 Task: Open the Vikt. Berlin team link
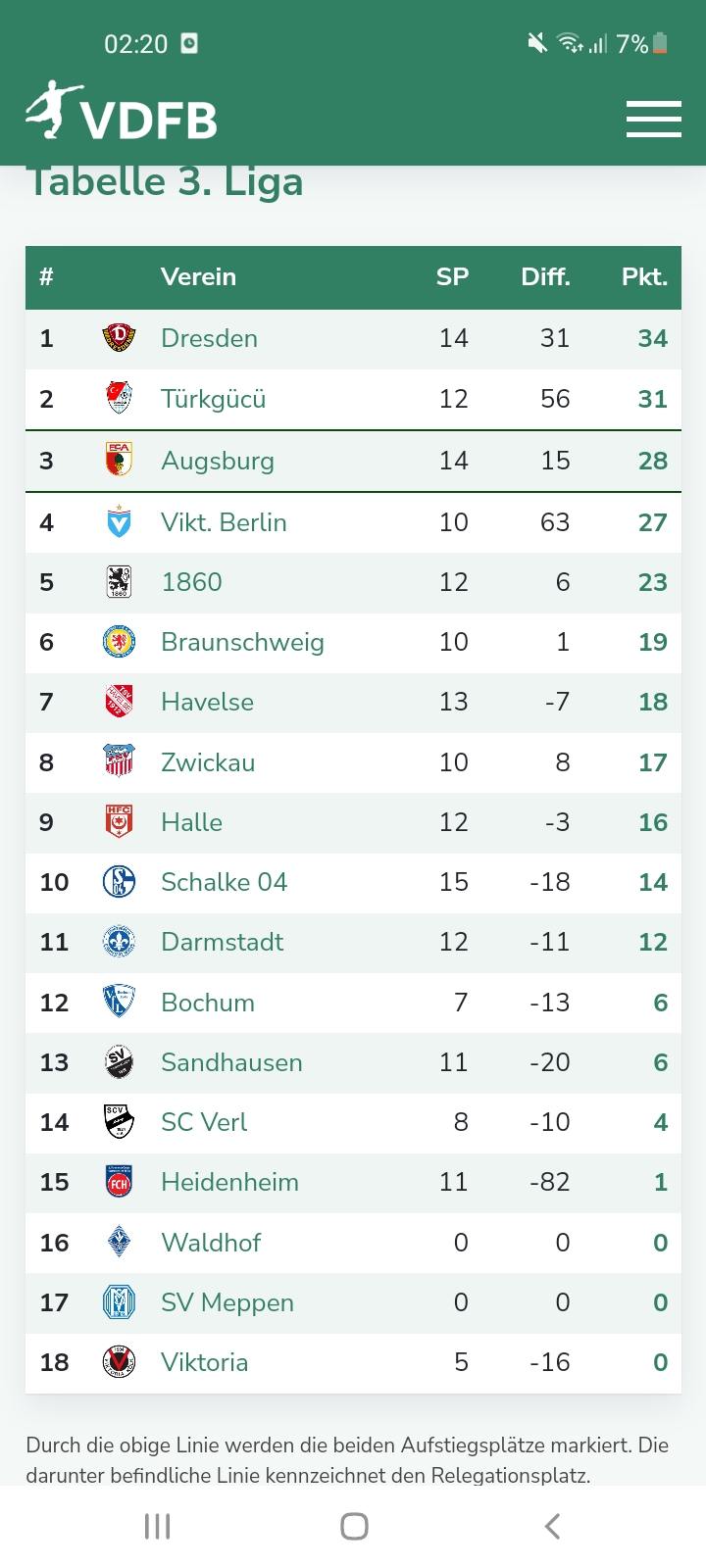(224, 522)
